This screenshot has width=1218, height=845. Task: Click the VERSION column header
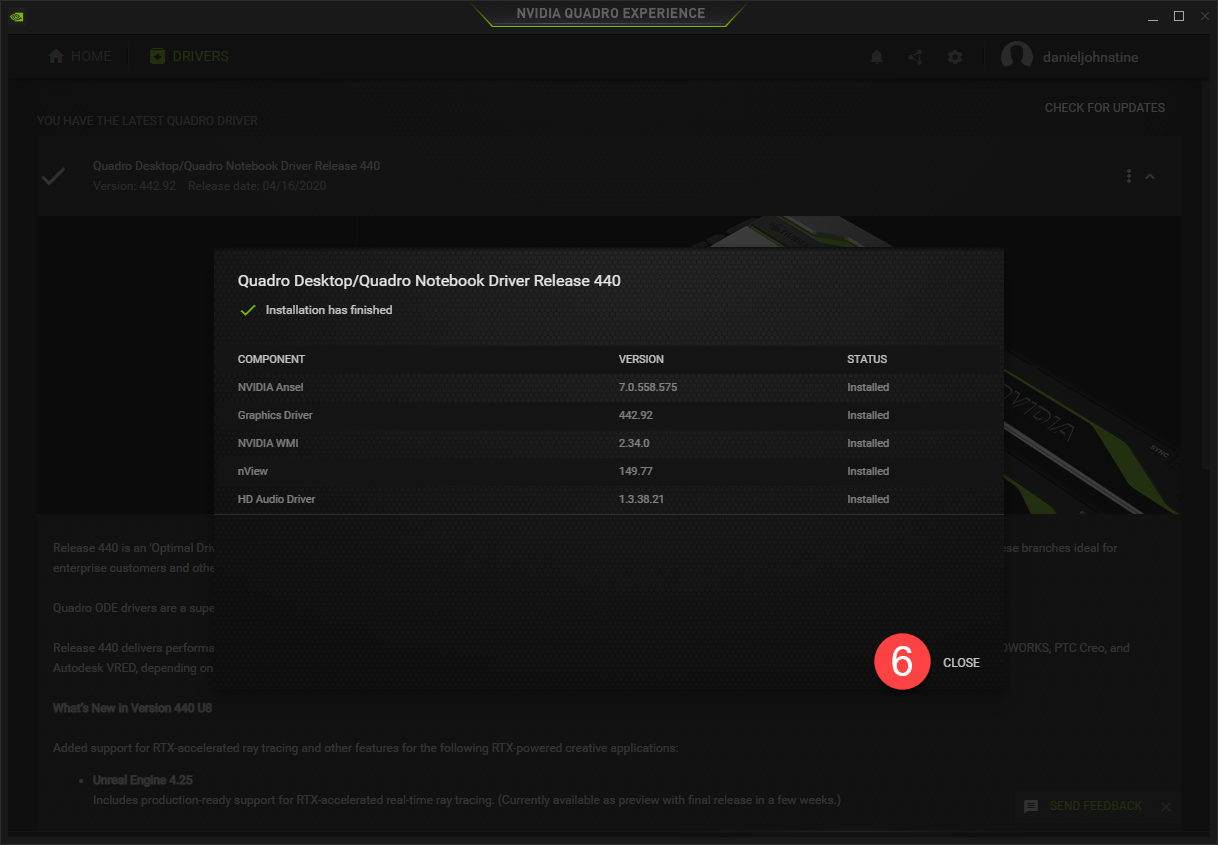(641, 359)
